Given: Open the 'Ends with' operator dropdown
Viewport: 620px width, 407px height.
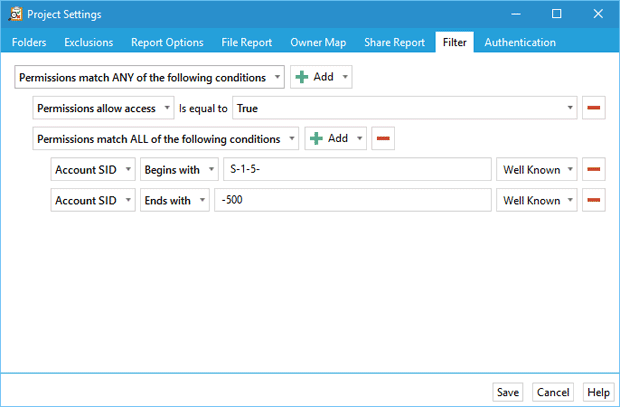Looking at the screenshot, I should point(175,200).
